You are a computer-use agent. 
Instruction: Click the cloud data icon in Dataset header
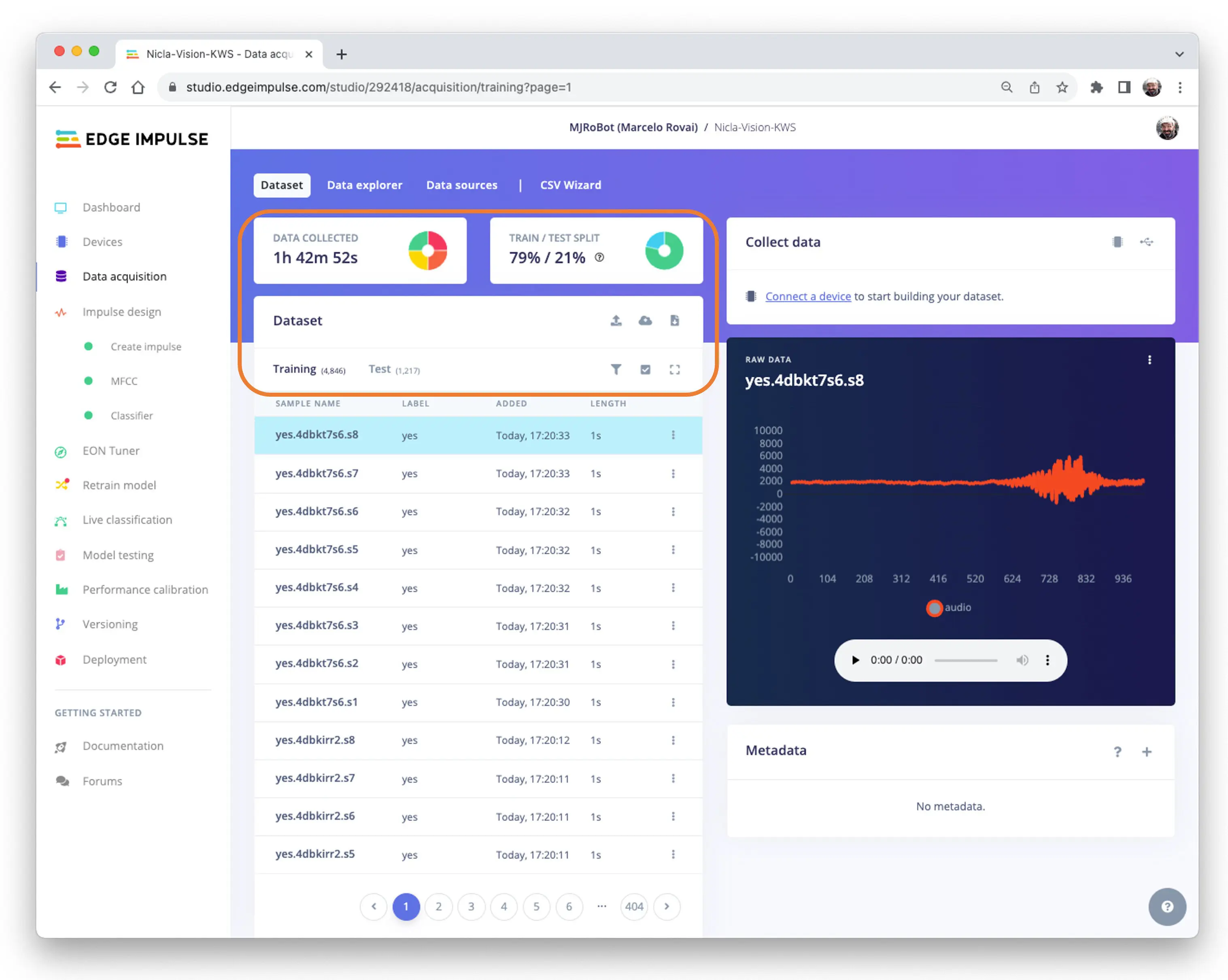pyautogui.click(x=645, y=320)
